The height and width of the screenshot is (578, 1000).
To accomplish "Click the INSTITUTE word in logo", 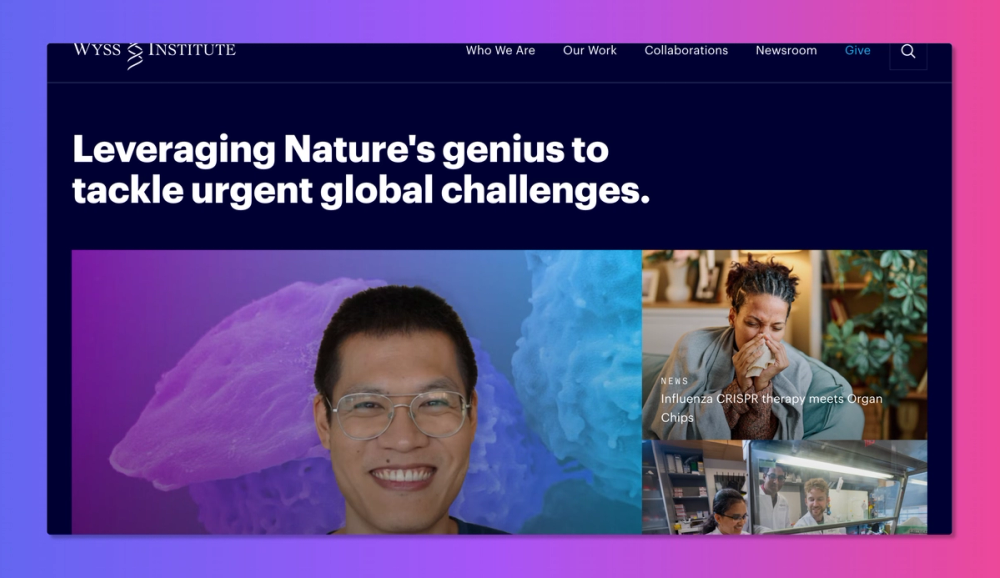I will coord(192,50).
